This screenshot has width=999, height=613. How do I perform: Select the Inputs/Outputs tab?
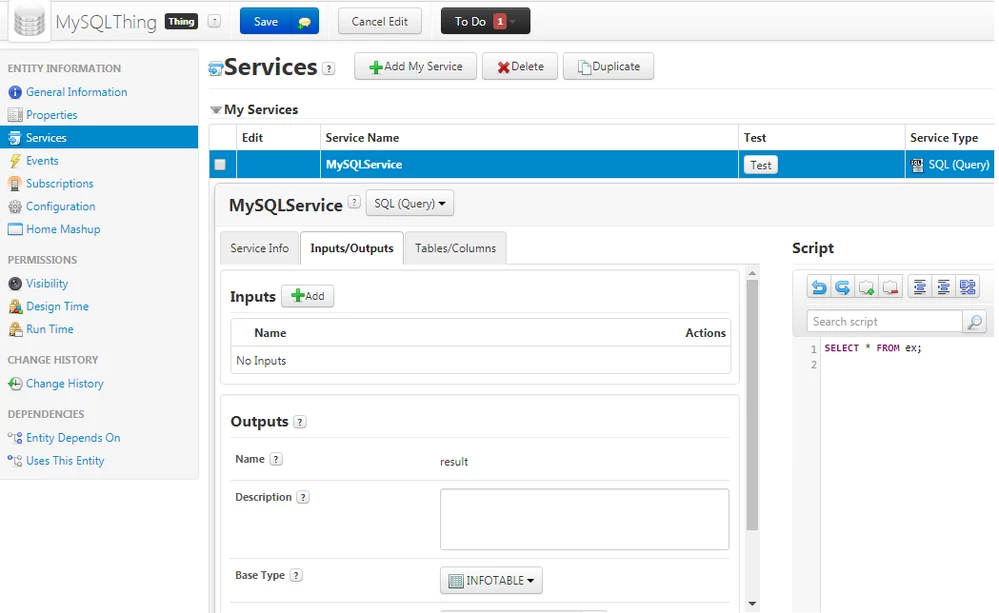[x=352, y=248]
